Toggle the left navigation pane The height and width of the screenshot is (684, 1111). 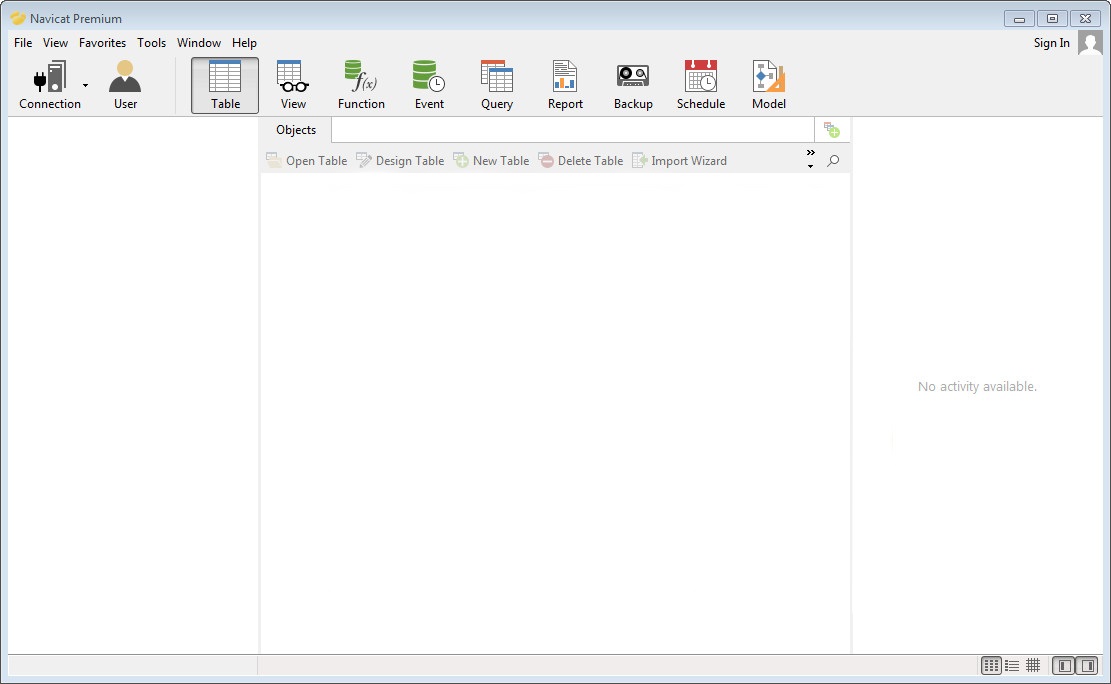pyautogui.click(x=1064, y=666)
